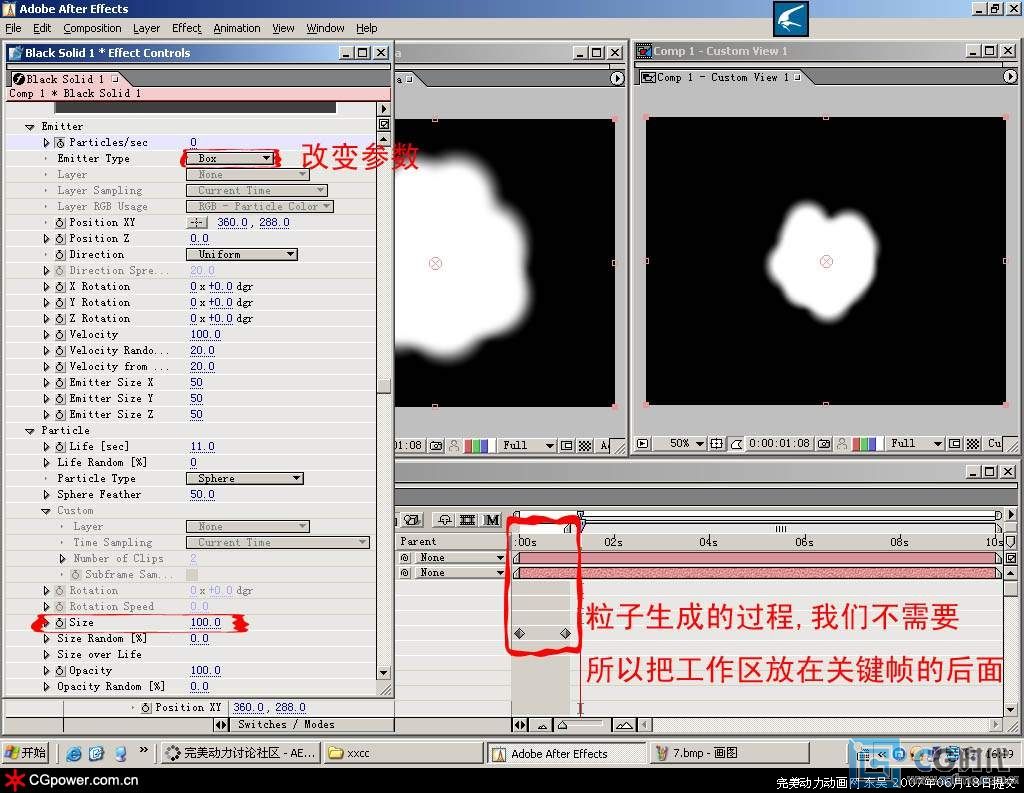Click the timeline shy layers icon

[x=445, y=521]
